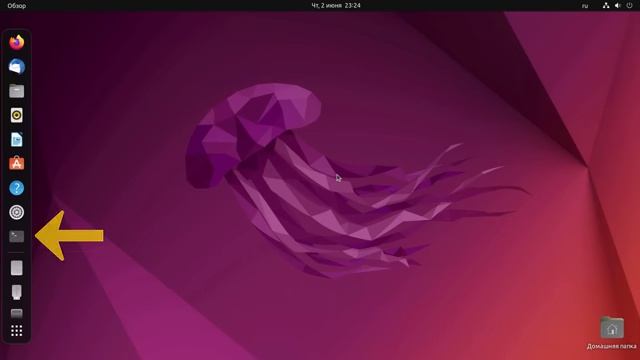Screen dimensions: 640x360
Task: Open the Files manager dock icon
Action: (17, 91)
